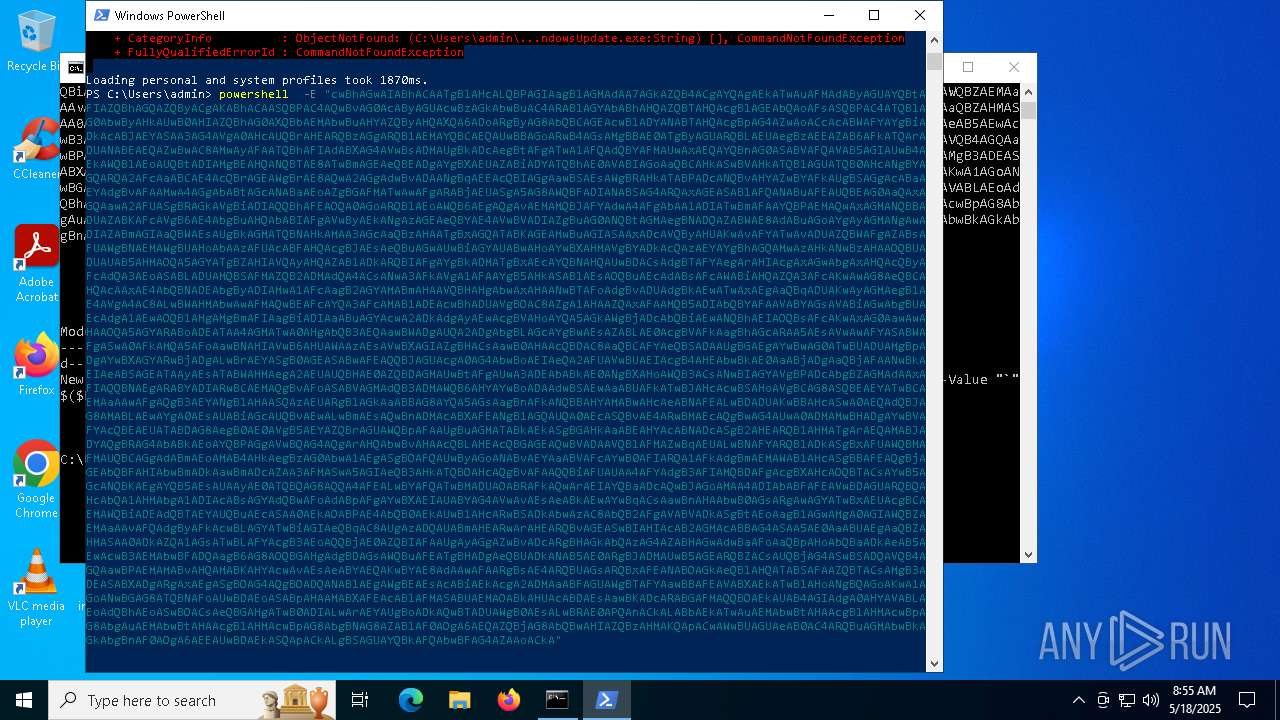Screen dimensions: 1280x720
Task: Click the CategoryInfo error line
Action: click(509, 38)
